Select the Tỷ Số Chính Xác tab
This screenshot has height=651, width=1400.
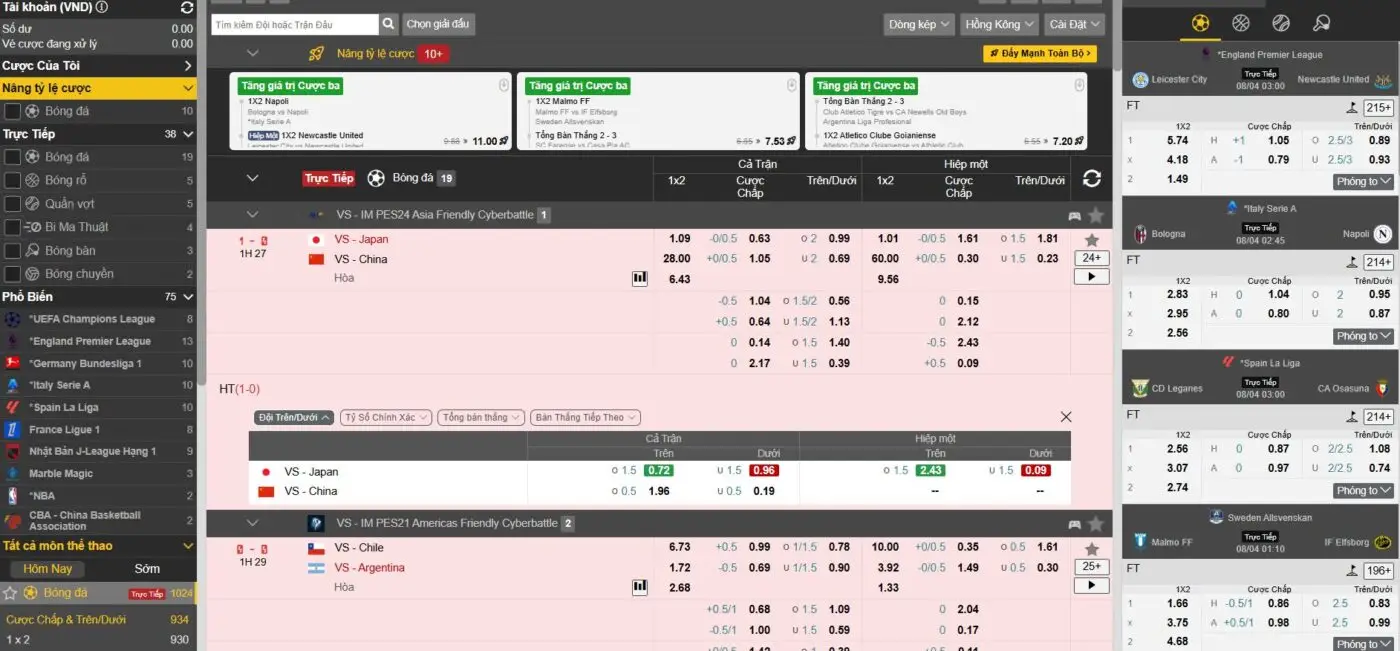(x=386, y=417)
